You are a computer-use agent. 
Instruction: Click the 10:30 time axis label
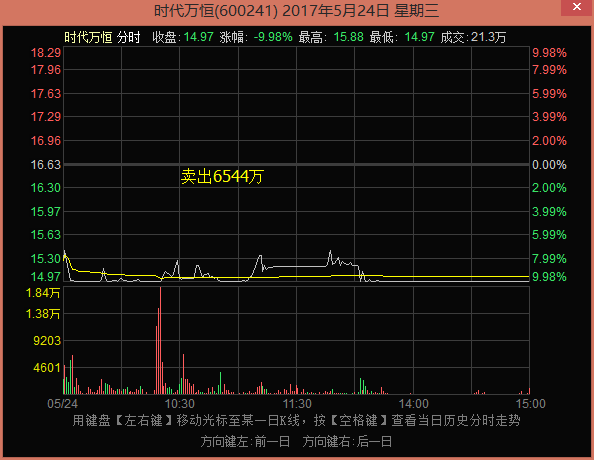pos(180,404)
